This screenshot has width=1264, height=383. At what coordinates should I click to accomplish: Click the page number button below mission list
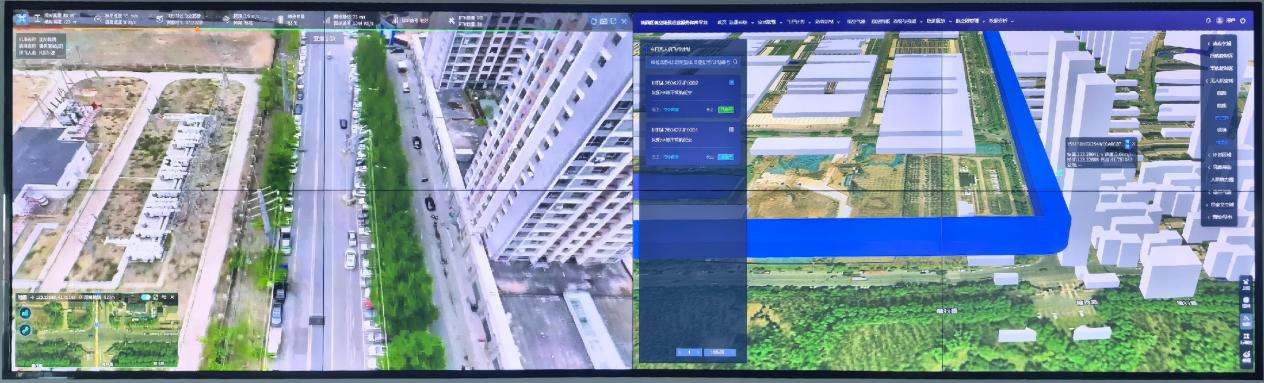pyautogui.click(x=689, y=352)
